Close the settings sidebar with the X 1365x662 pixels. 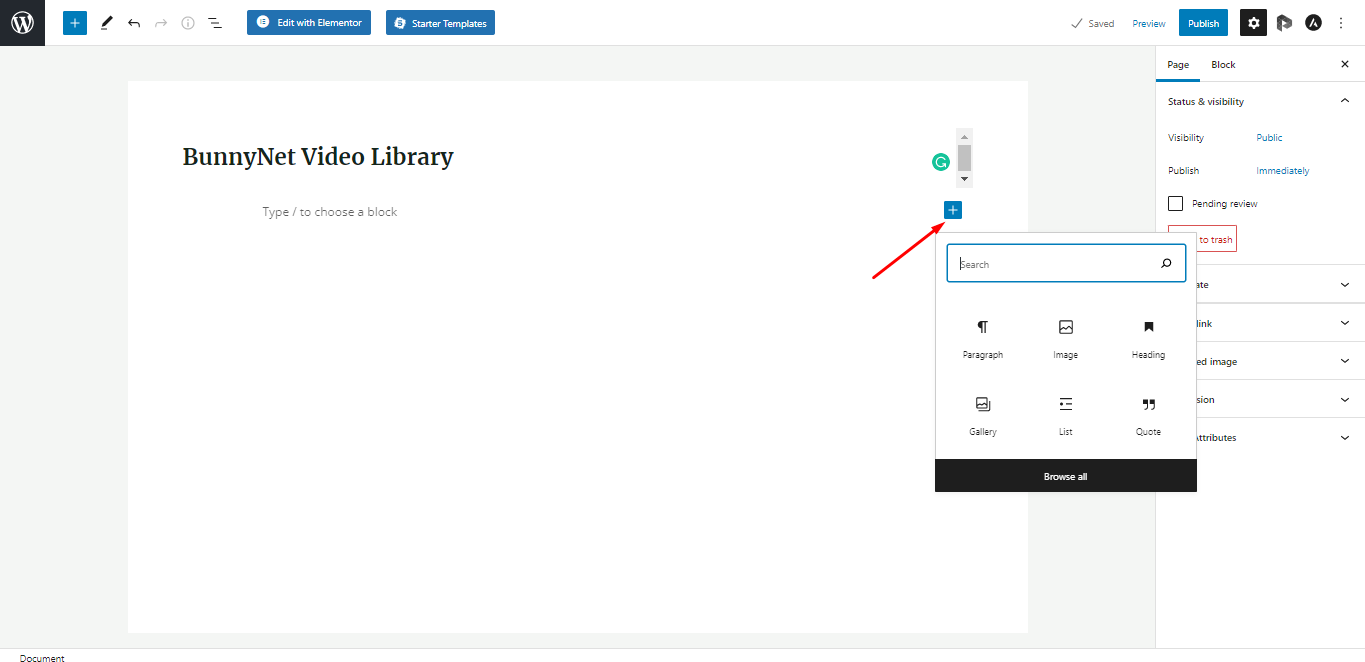click(x=1344, y=64)
